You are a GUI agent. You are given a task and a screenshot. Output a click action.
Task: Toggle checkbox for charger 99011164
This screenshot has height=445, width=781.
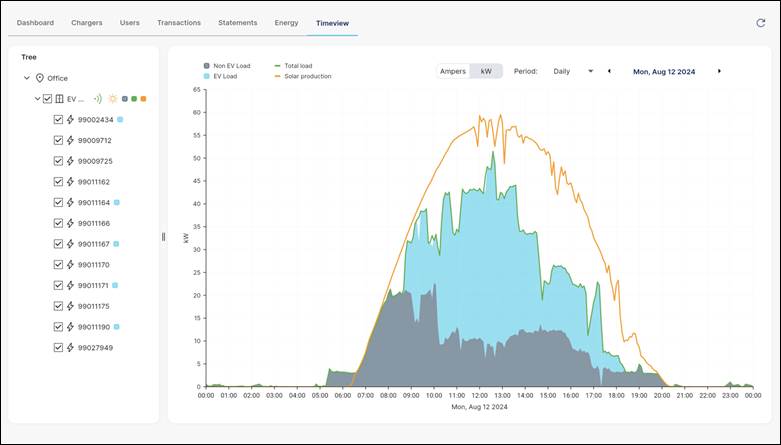click(58, 202)
